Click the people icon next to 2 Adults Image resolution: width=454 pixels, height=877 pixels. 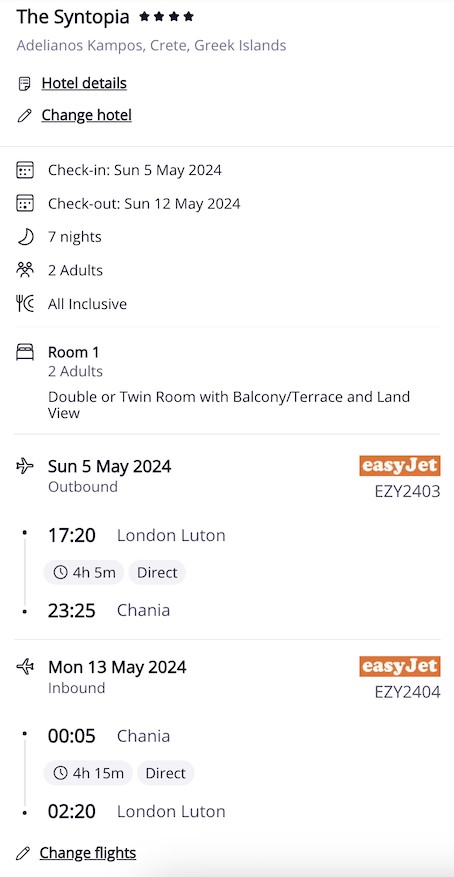[x=25, y=270]
